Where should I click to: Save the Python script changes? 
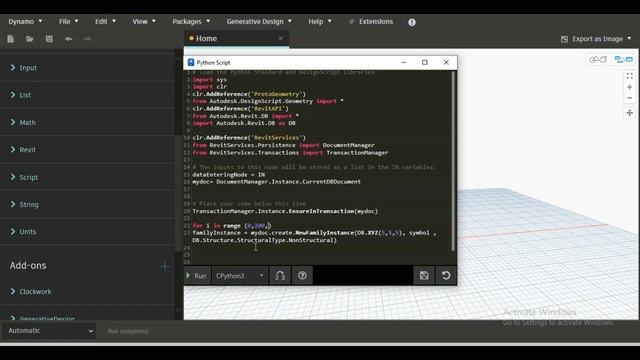coord(424,276)
